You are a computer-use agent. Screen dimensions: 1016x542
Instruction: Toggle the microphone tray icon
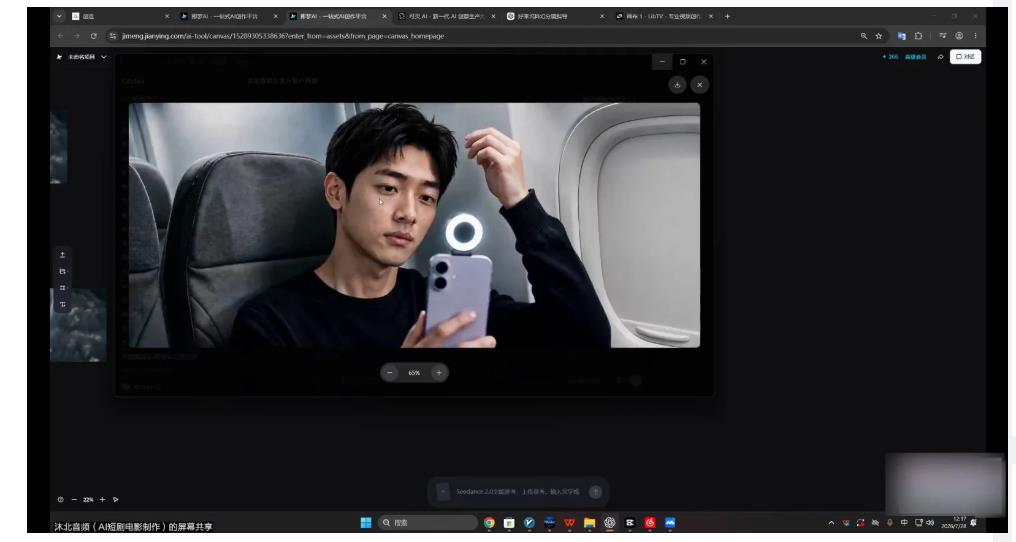pyautogui.click(x=890, y=523)
